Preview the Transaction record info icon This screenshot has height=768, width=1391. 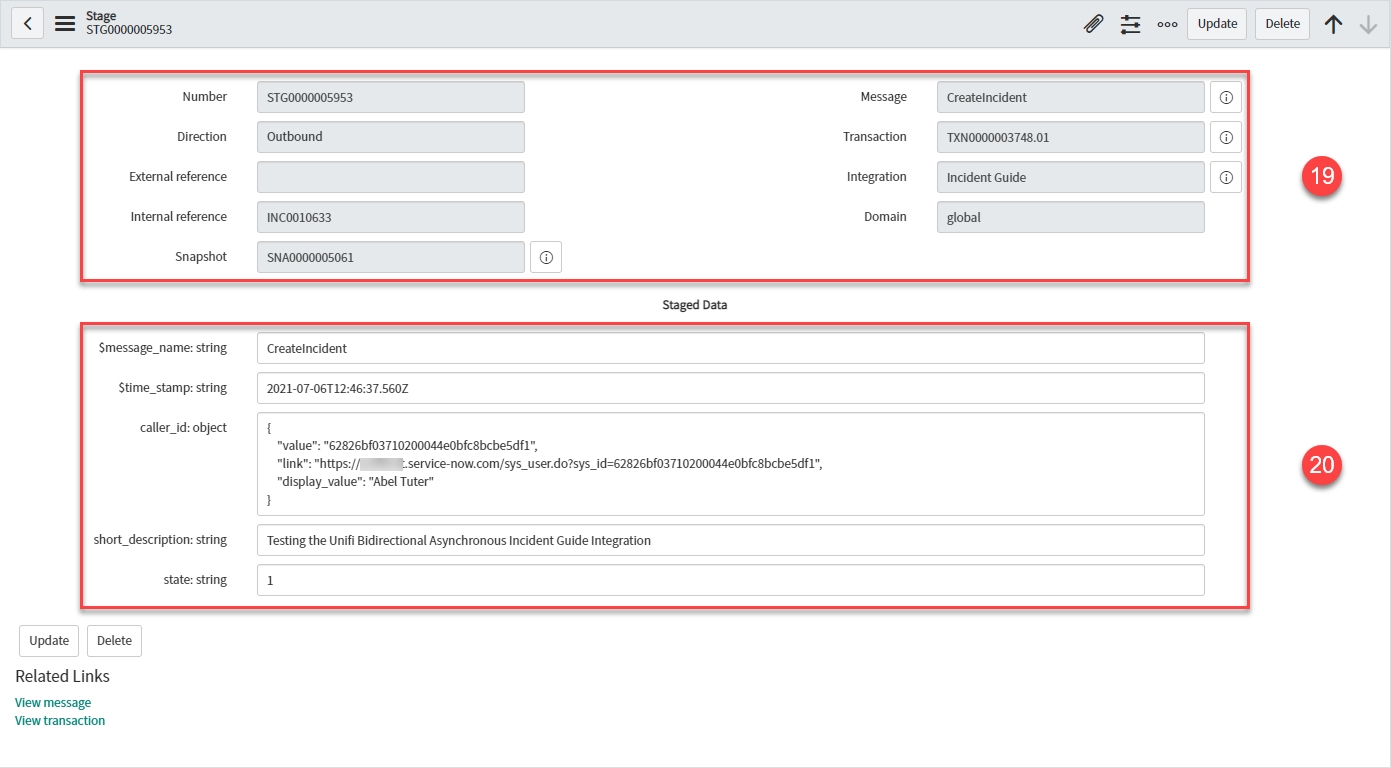coord(1225,137)
